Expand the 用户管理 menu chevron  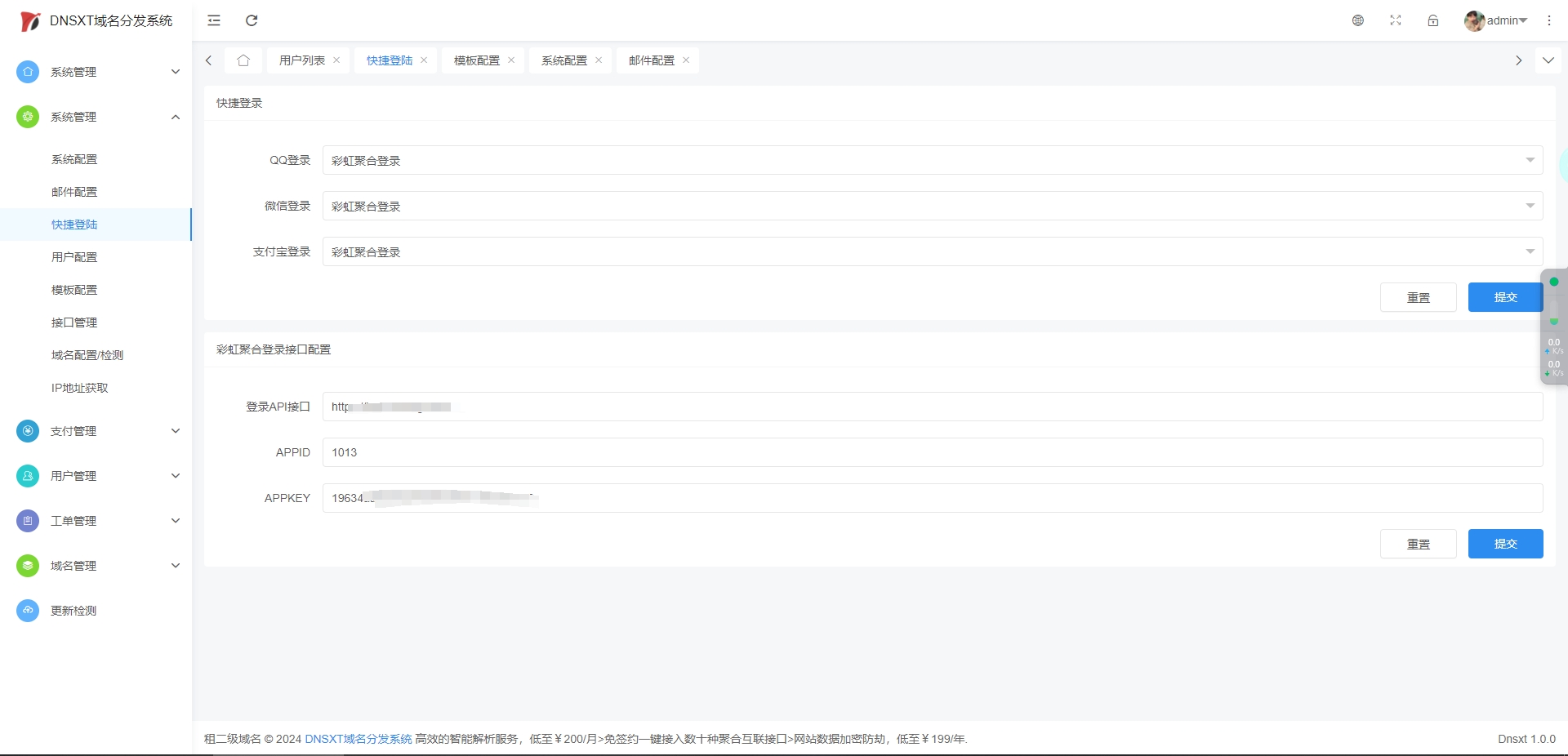(x=176, y=476)
